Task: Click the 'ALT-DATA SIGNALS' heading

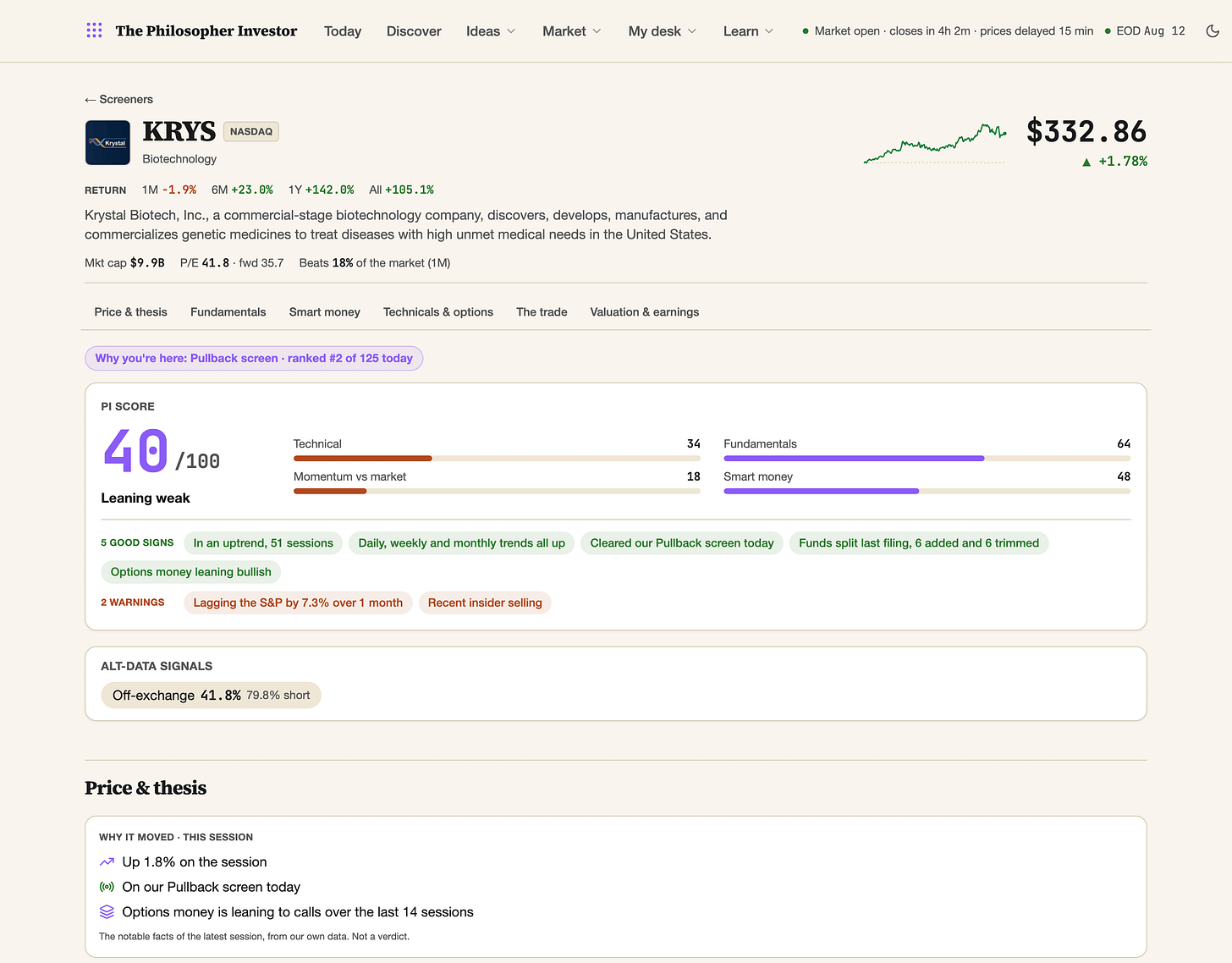Action: 157,667
